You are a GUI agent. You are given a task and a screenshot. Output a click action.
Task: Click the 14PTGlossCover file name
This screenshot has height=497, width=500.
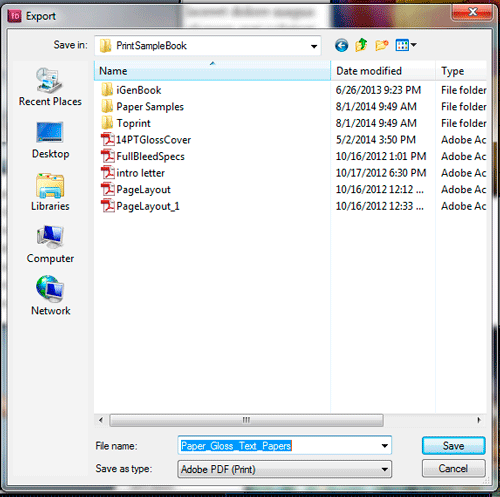(x=153, y=140)
